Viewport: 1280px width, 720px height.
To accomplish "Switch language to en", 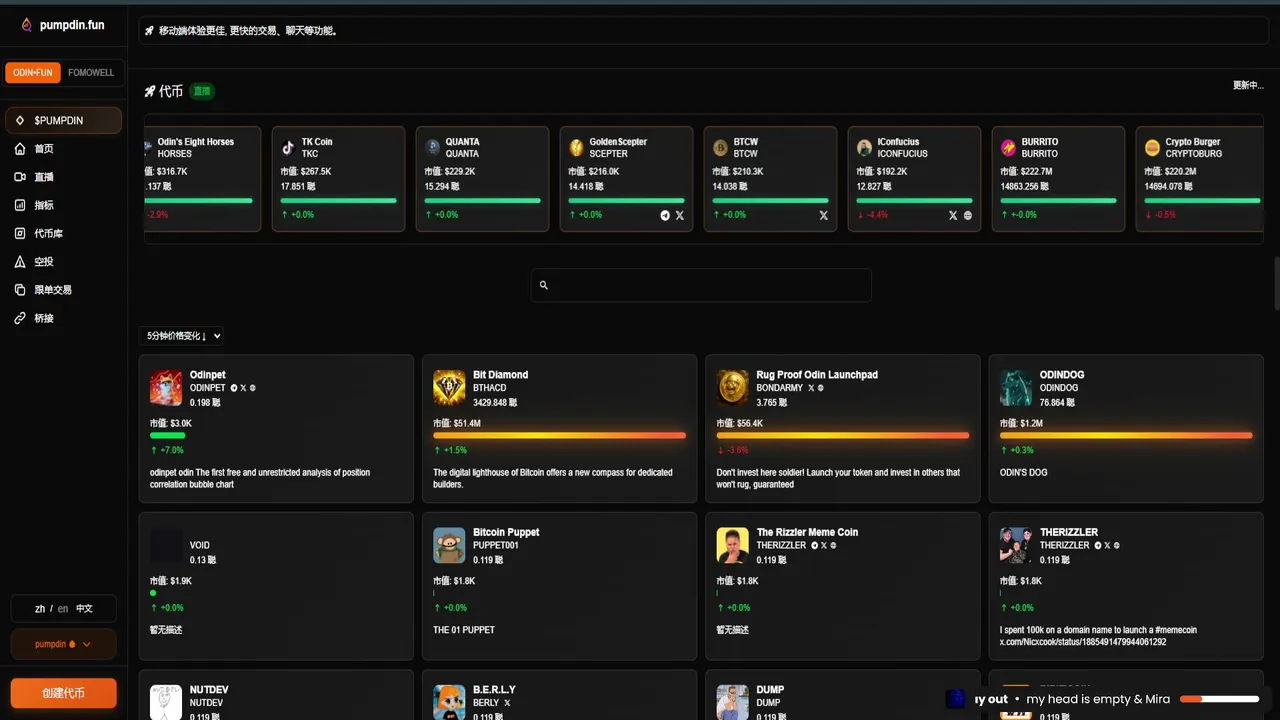I will 63,608.
